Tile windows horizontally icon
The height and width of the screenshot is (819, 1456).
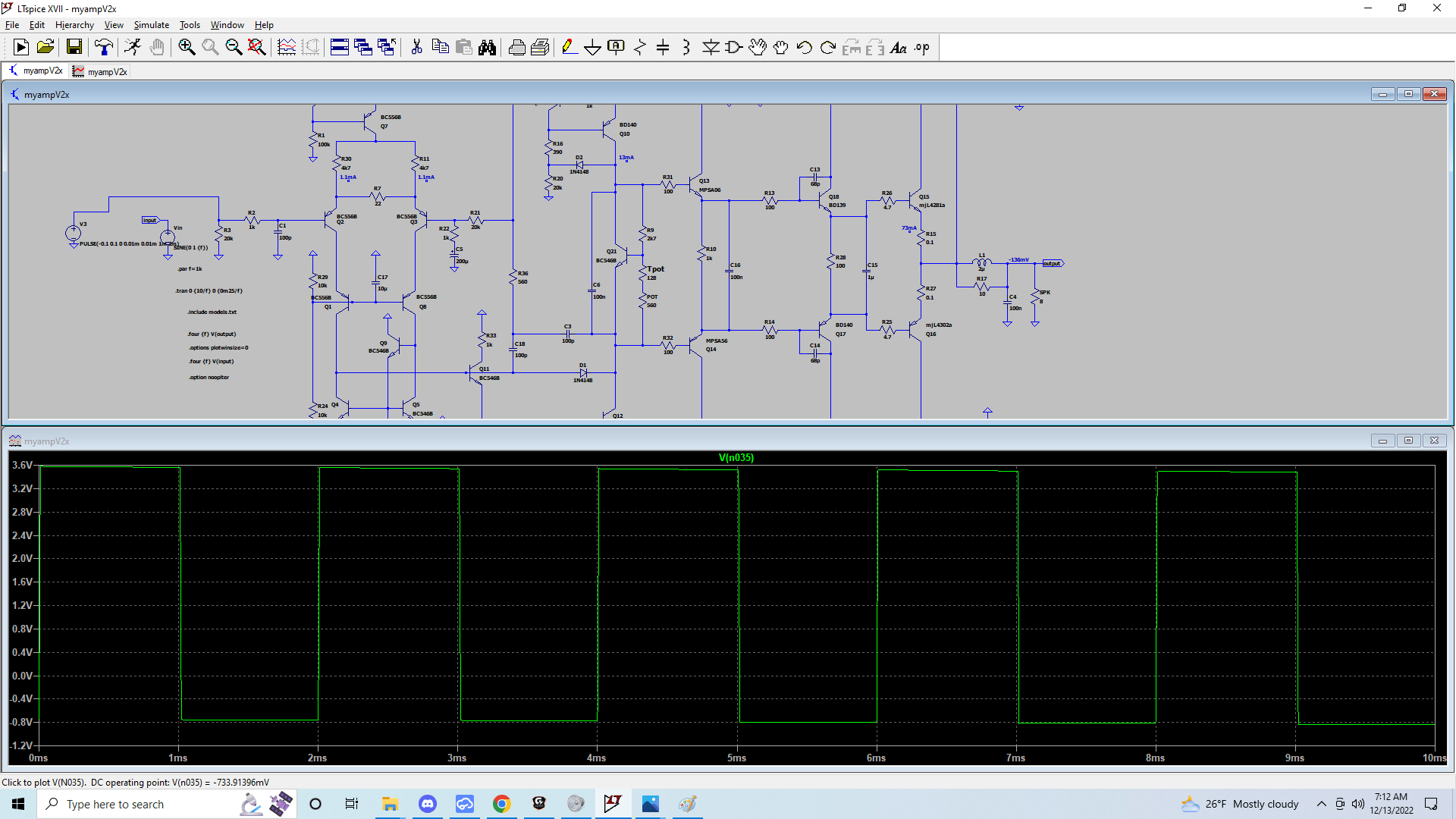340,48
